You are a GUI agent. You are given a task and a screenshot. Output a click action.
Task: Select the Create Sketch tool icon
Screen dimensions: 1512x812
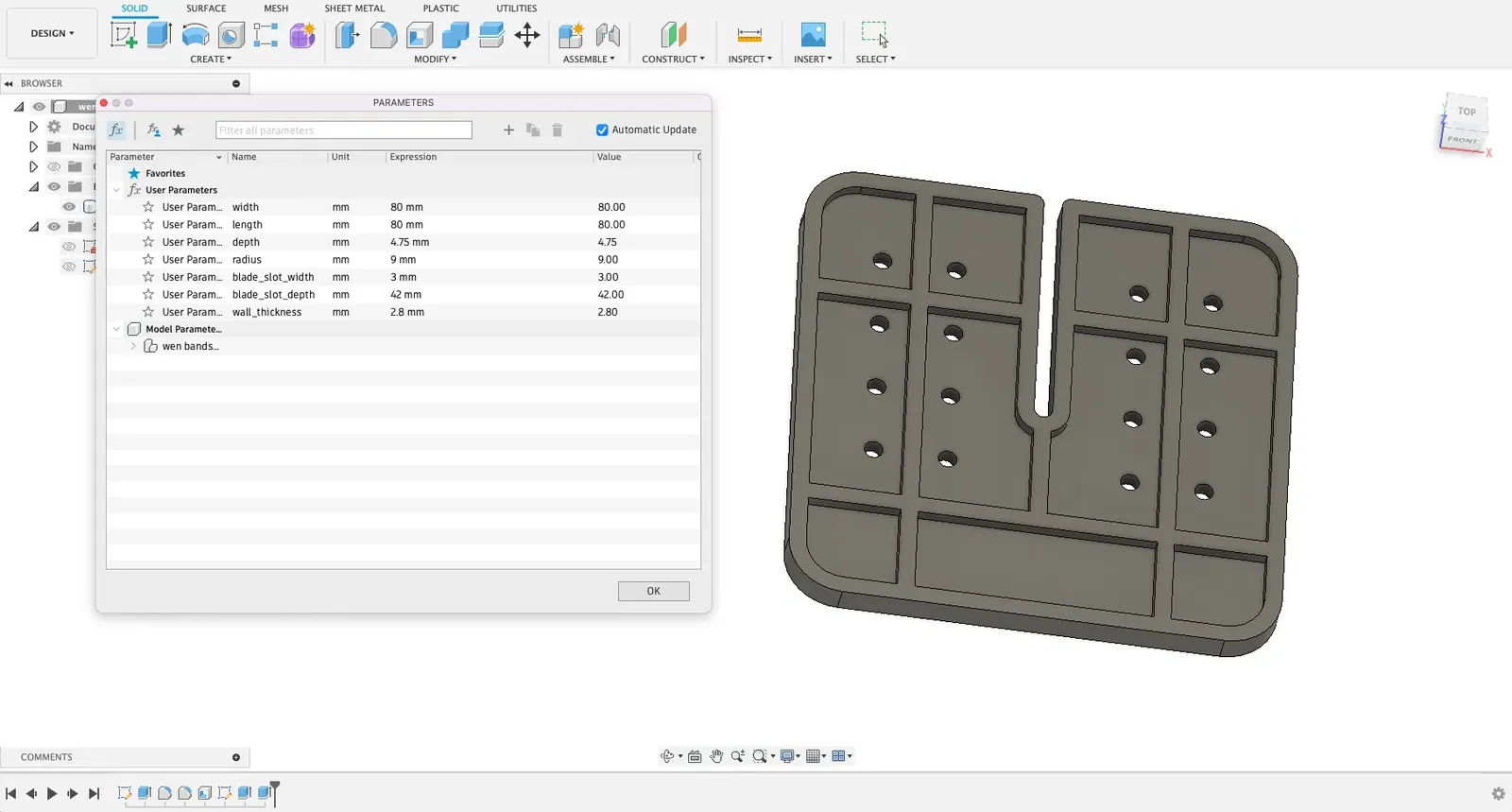click(x=124, y=35)
